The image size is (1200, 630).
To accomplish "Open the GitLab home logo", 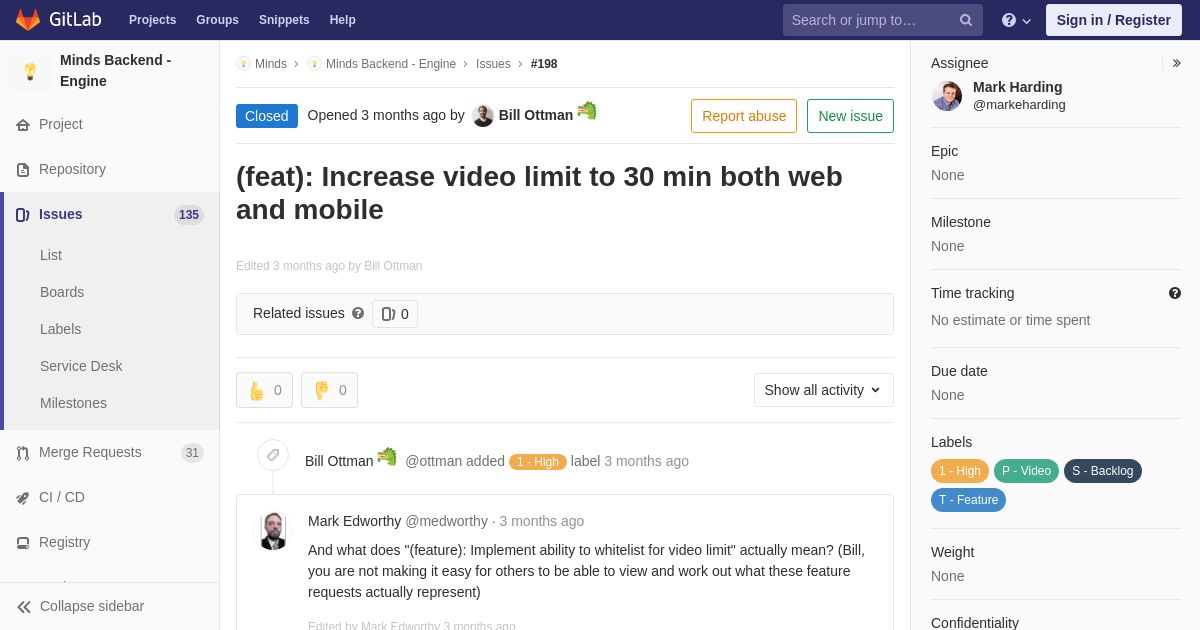I will click(x=60, y=20).
